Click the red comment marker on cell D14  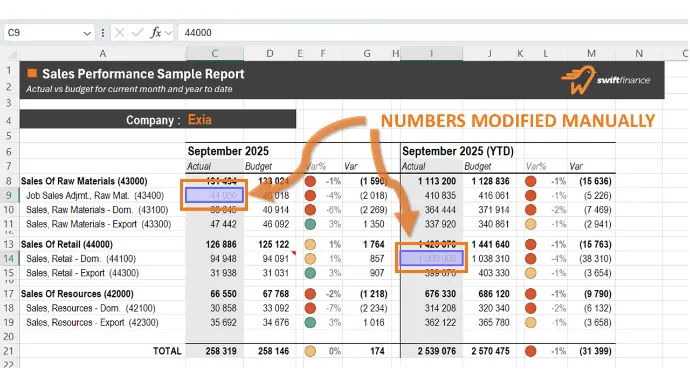pos(294,253)
